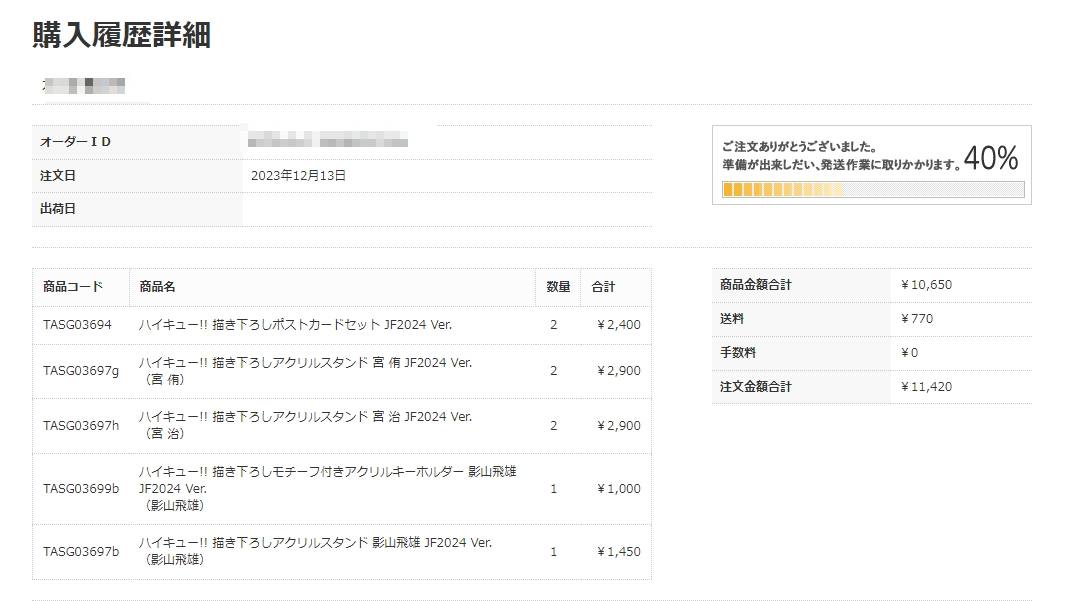Click the ¥0 handling fee amount
Image resolution: width=1079 pixels, height=601 pixels.
(x=909, y=352)
